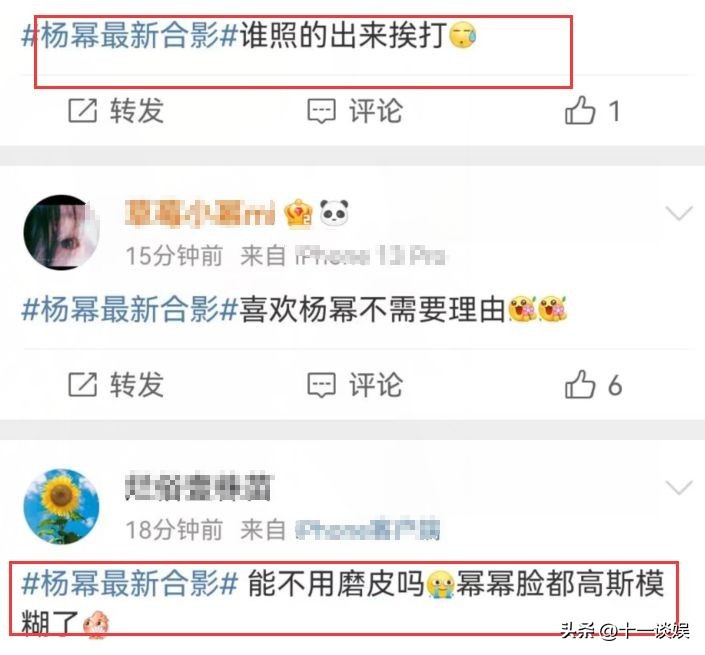Click the comment bubble icon under the 15分钟前 post

pyautogui.click(x=321, y=385)
